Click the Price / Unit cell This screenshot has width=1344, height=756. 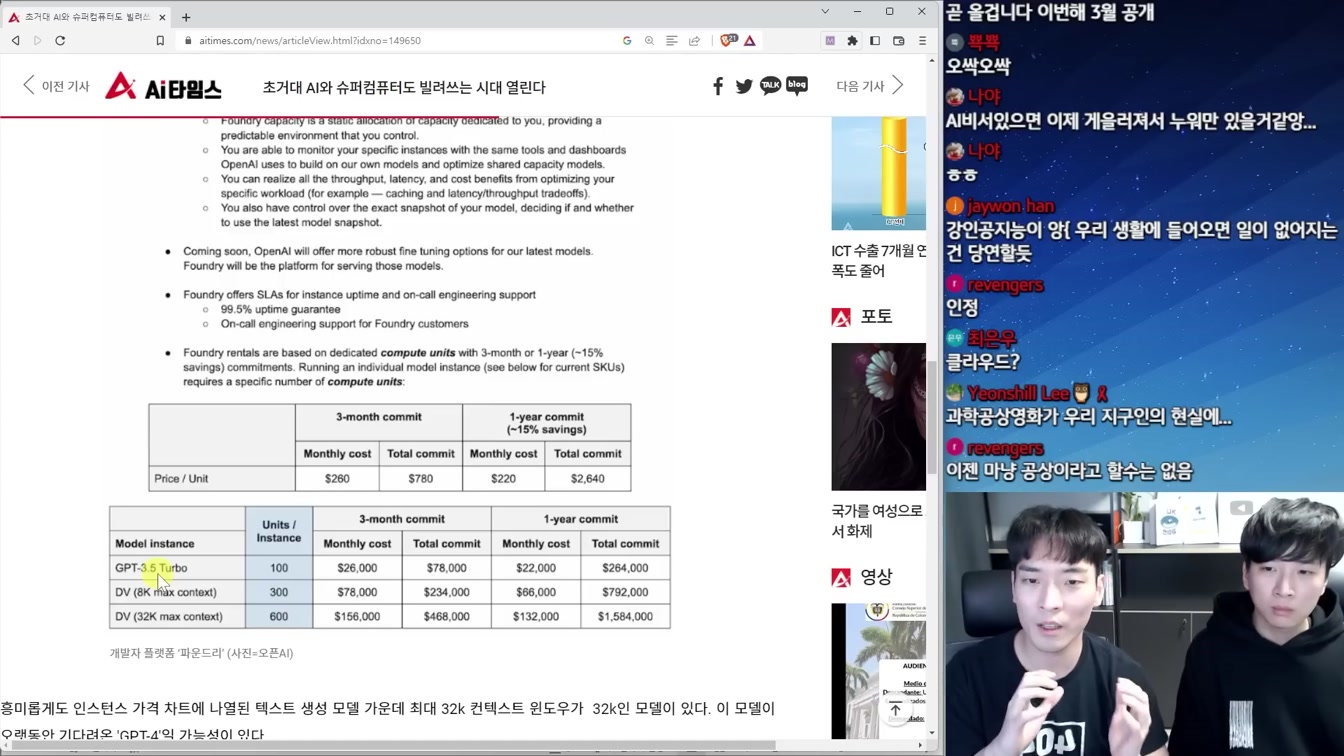[222, 479]
